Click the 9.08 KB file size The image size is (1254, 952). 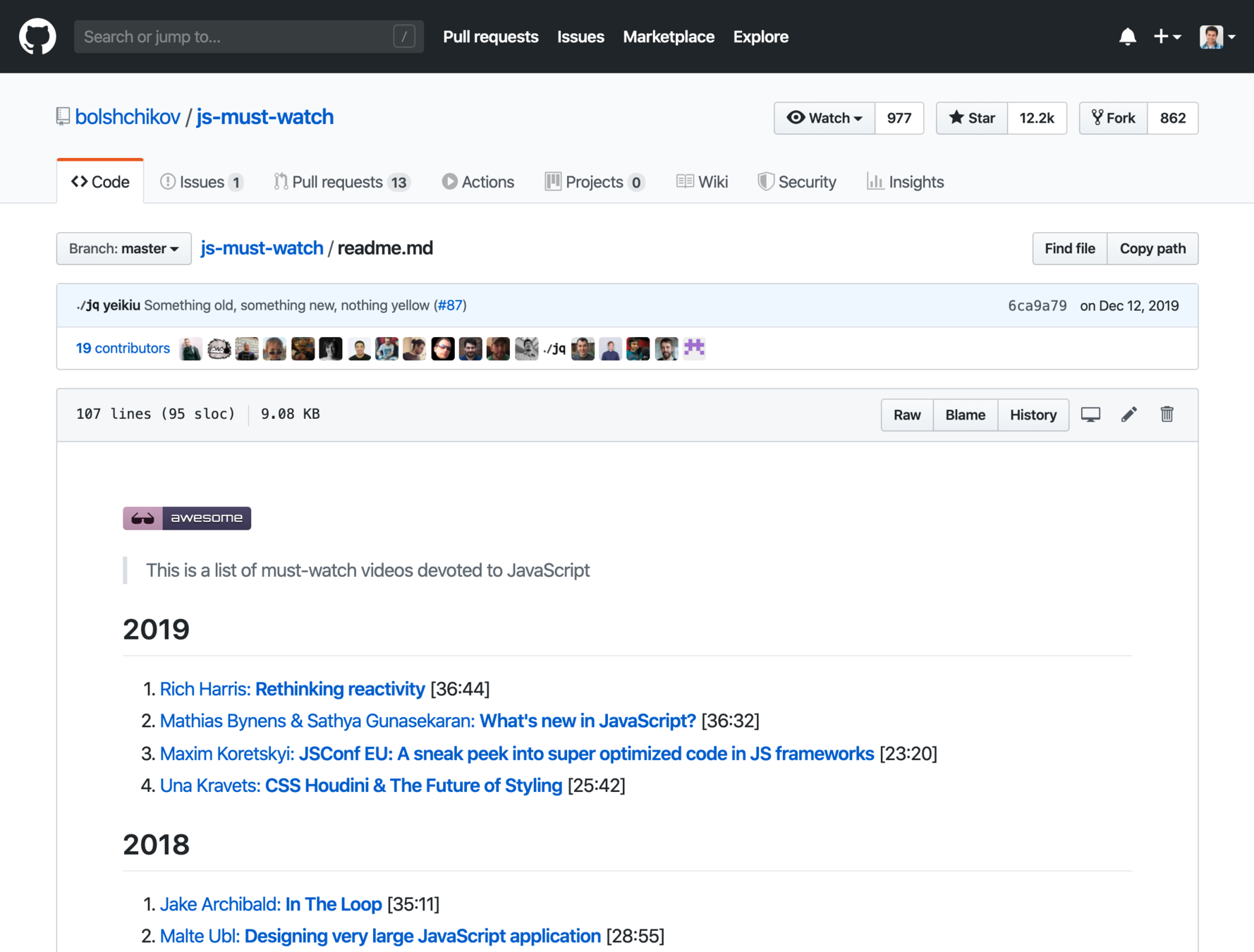point(291,414)
